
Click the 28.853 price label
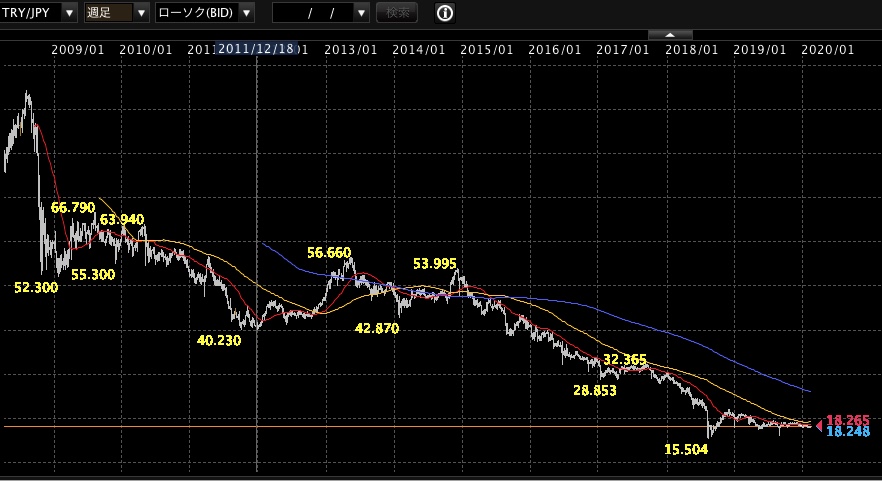(x=595, y=390)
